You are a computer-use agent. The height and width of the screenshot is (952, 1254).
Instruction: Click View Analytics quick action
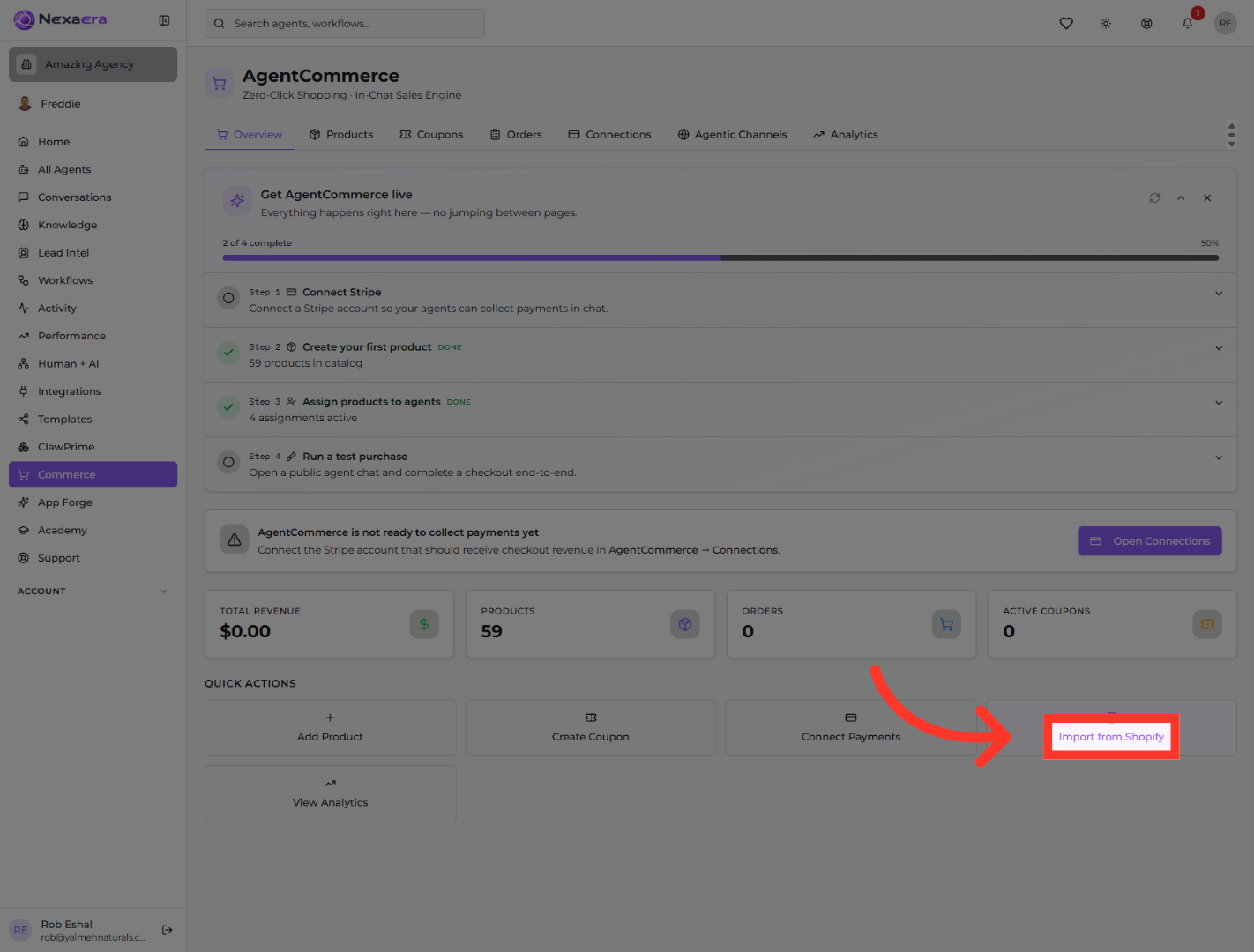tap(331, 793)
